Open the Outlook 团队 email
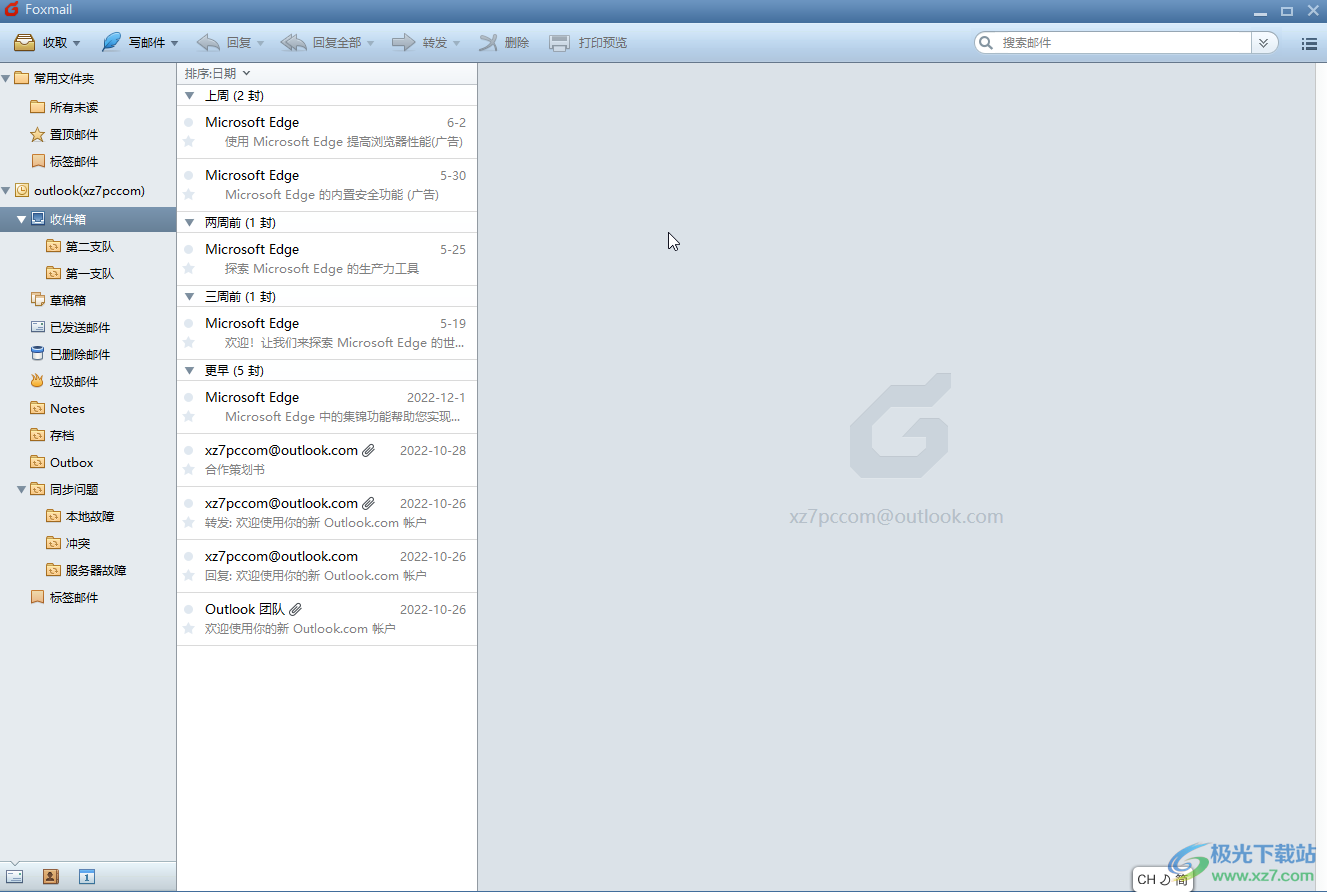This screenshot has height=892, width=1327. (x=327, y=619)
